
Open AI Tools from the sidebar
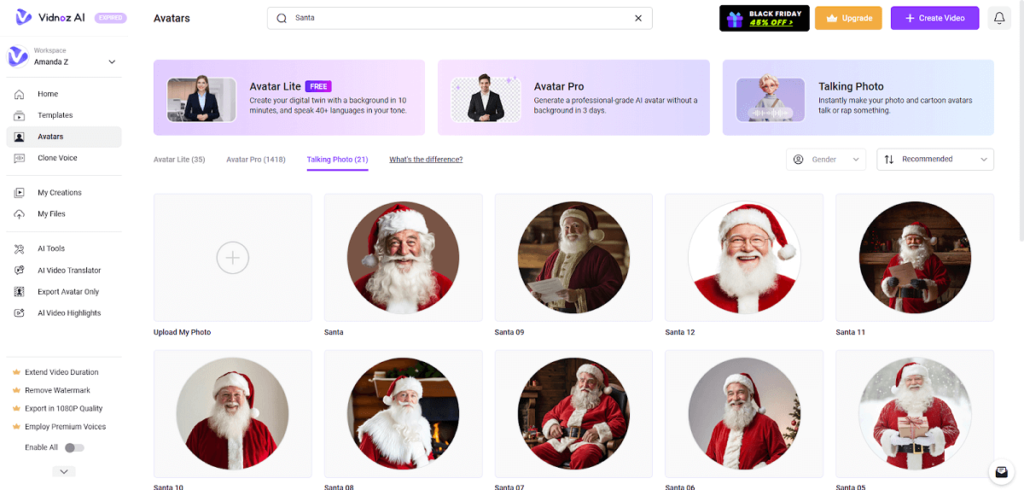tap(63, 249)
